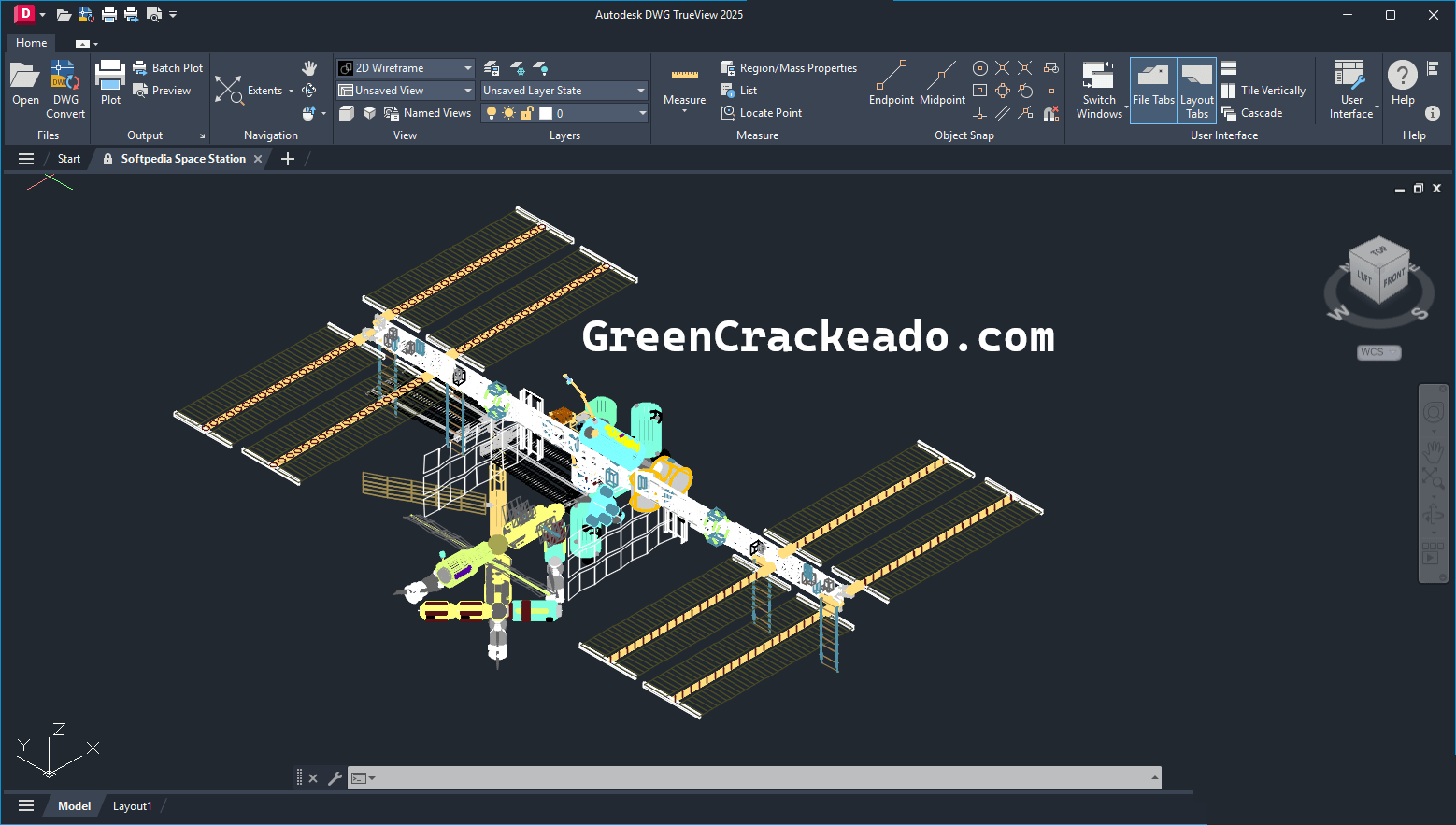Select the Locate Point tool
The width and height of the screenshot is (1456, 825).
762,113
